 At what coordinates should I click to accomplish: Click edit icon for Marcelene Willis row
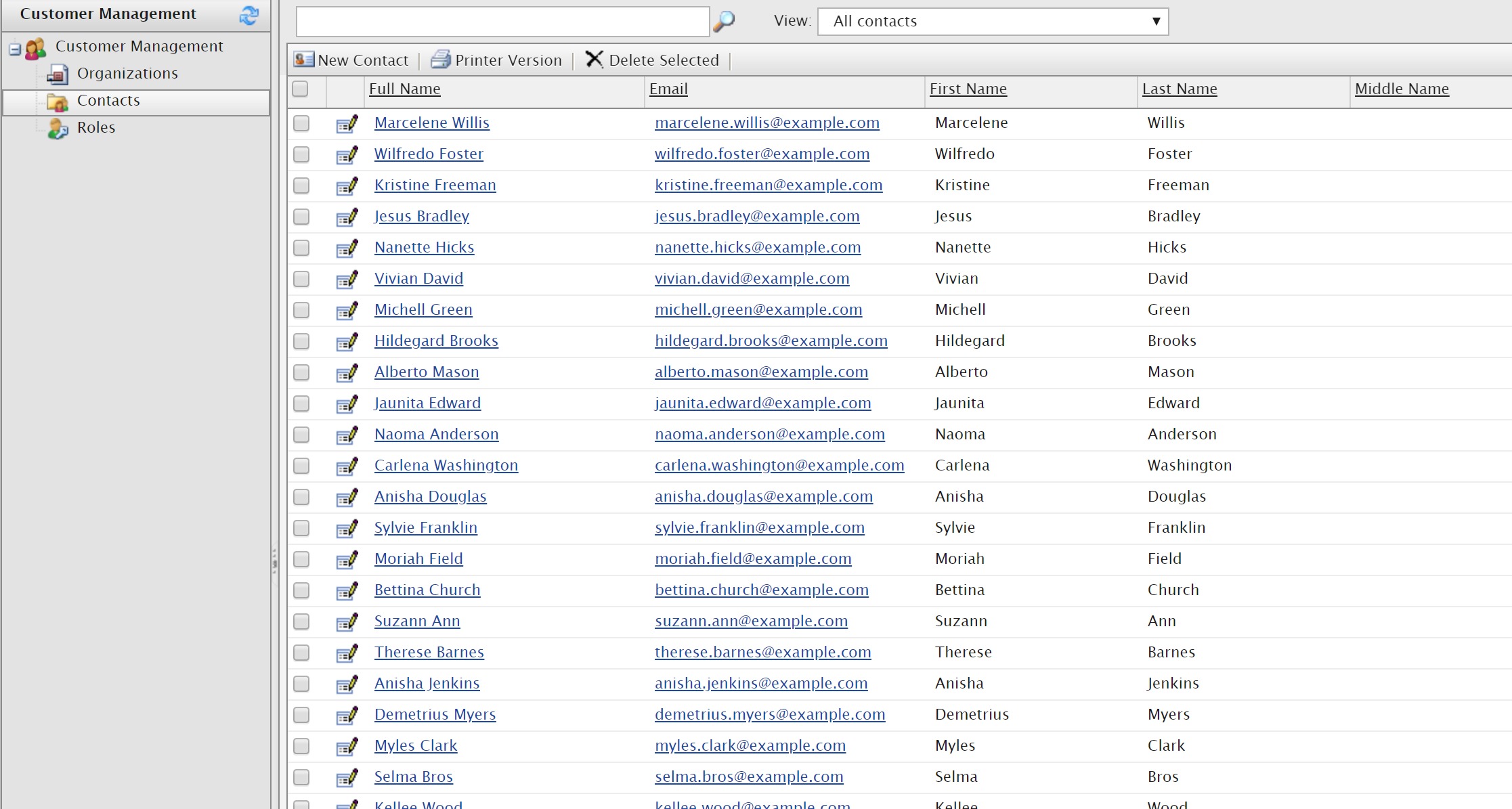coord(347,124)
